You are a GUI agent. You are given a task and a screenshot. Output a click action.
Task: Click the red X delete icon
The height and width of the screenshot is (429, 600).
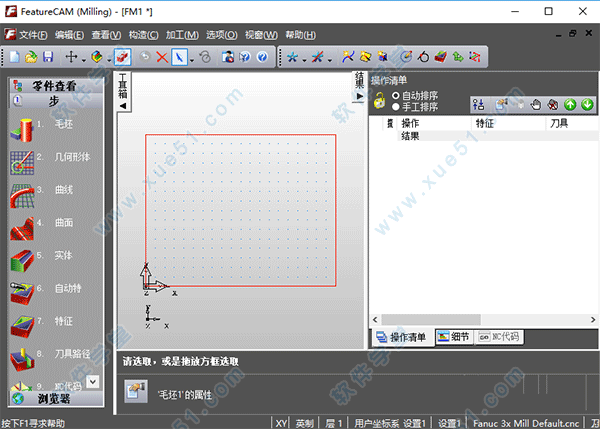click(162, 57)
